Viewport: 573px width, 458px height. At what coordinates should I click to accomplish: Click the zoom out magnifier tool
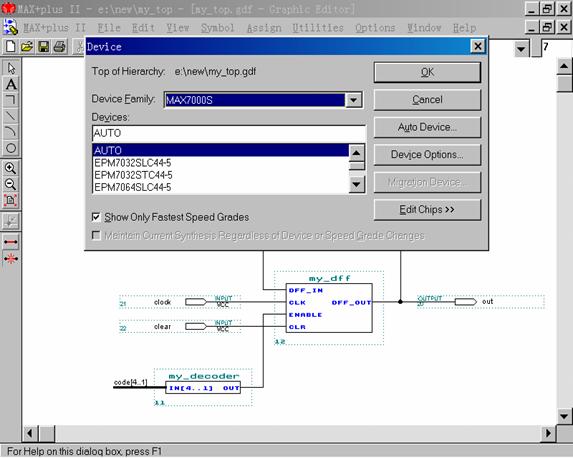click(x=11, y=184)
